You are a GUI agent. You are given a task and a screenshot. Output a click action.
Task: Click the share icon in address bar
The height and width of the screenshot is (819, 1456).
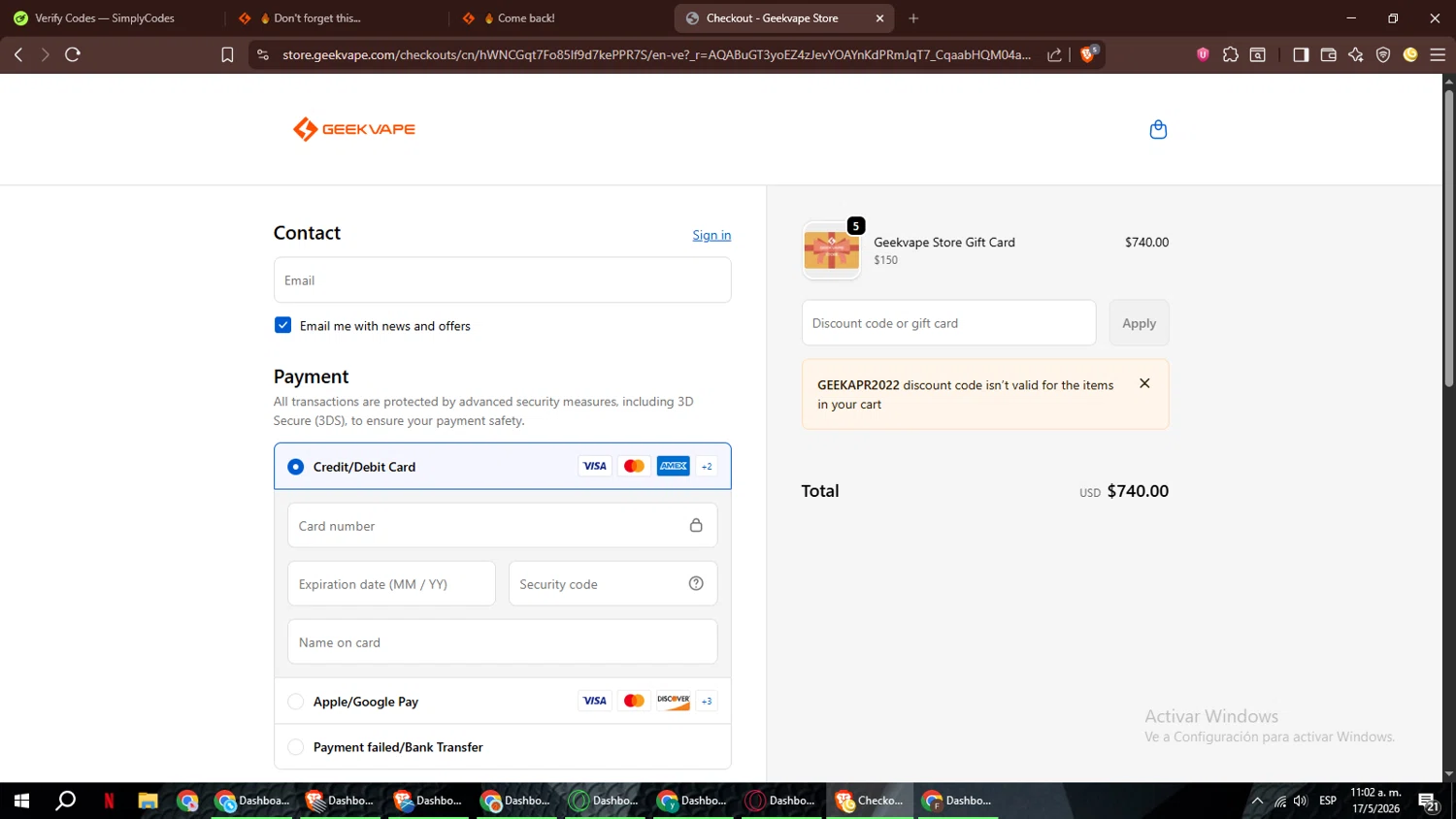(x=1054, y=54)
